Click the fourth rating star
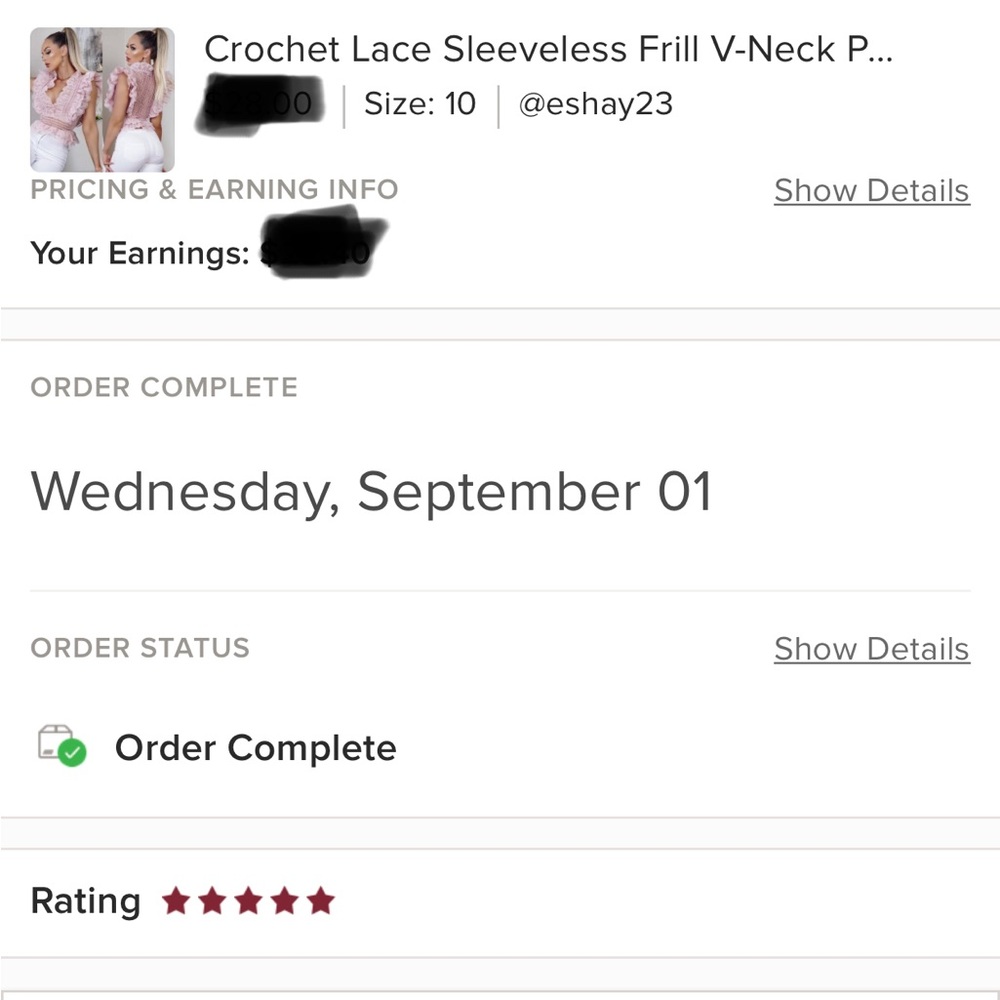The image size is (1000, 1000). pos(284,901)
